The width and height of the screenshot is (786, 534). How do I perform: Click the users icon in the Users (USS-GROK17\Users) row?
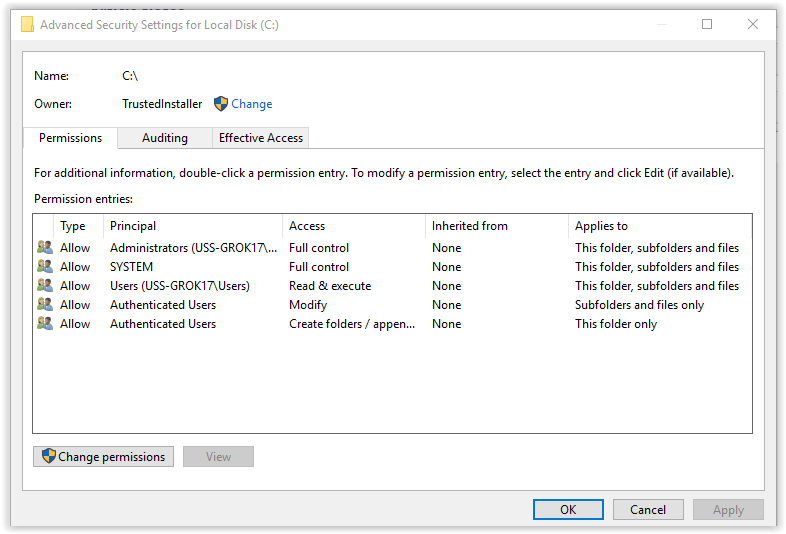[45, 285]
